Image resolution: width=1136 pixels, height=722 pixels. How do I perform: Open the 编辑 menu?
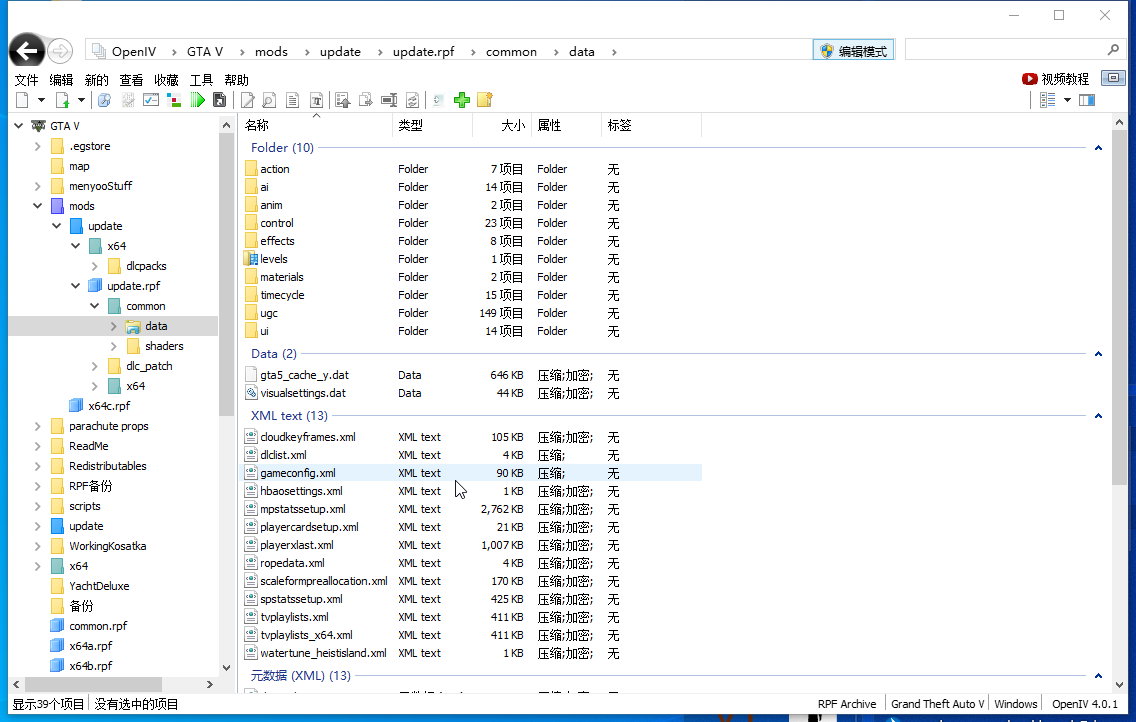[x=61, y=80]
